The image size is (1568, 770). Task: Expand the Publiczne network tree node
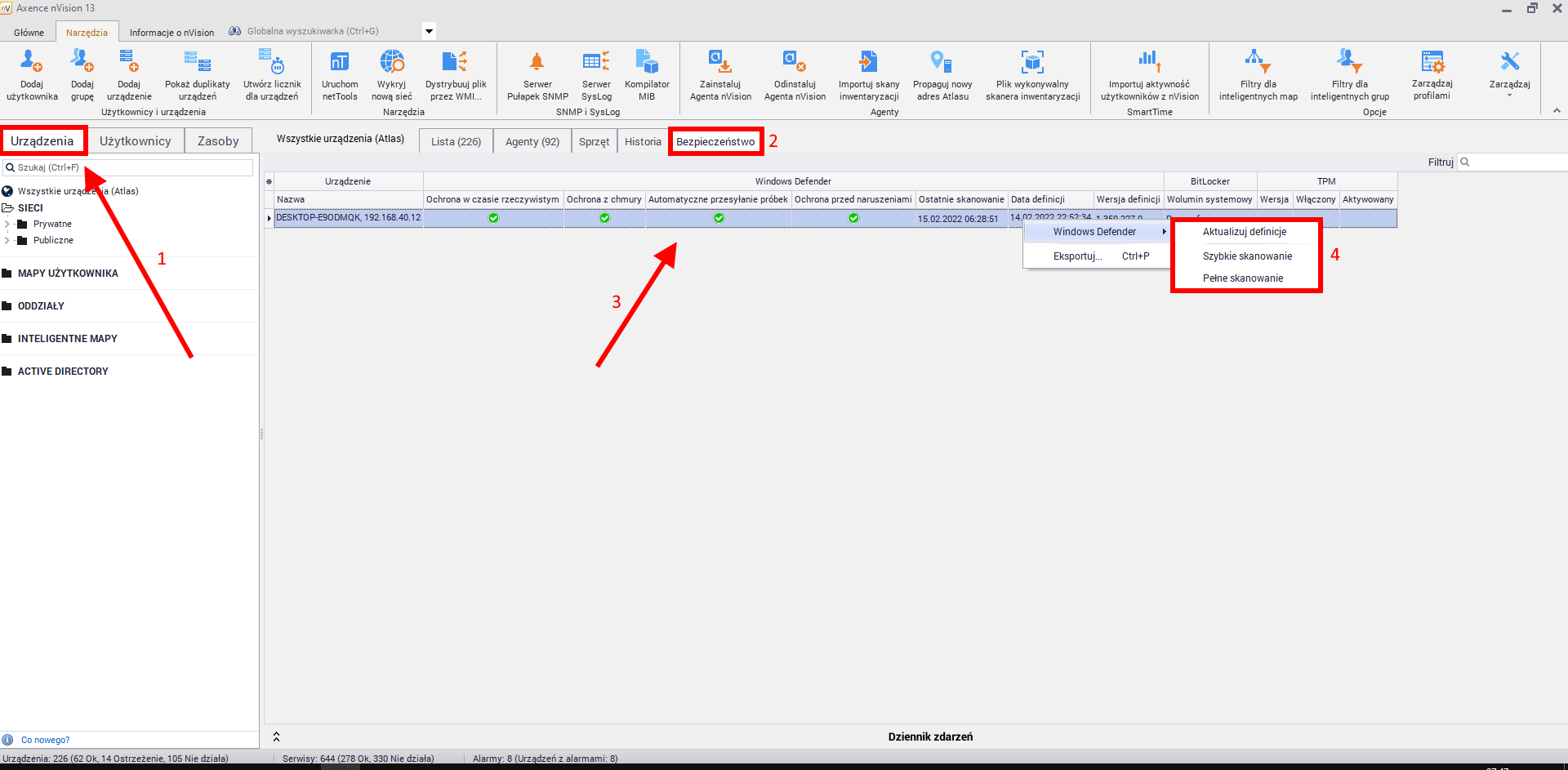pos(7,240)
